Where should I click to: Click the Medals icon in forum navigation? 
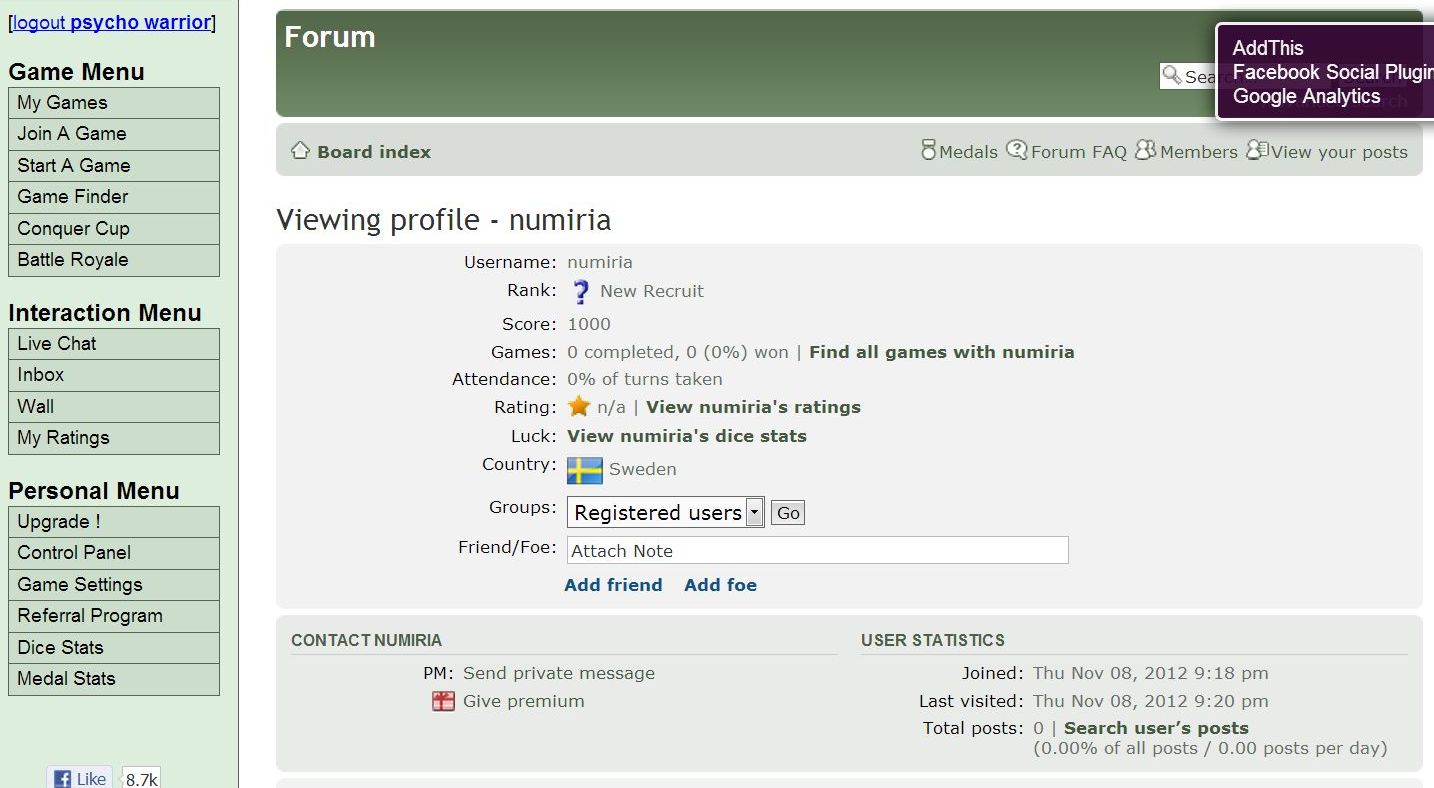tap(929, 151)
